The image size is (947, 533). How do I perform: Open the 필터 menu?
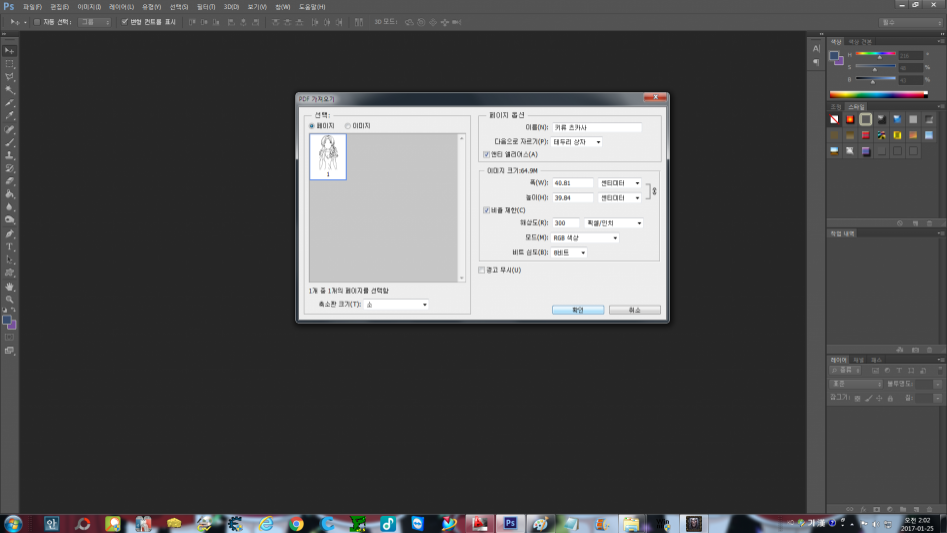click(x=205, y=7)
